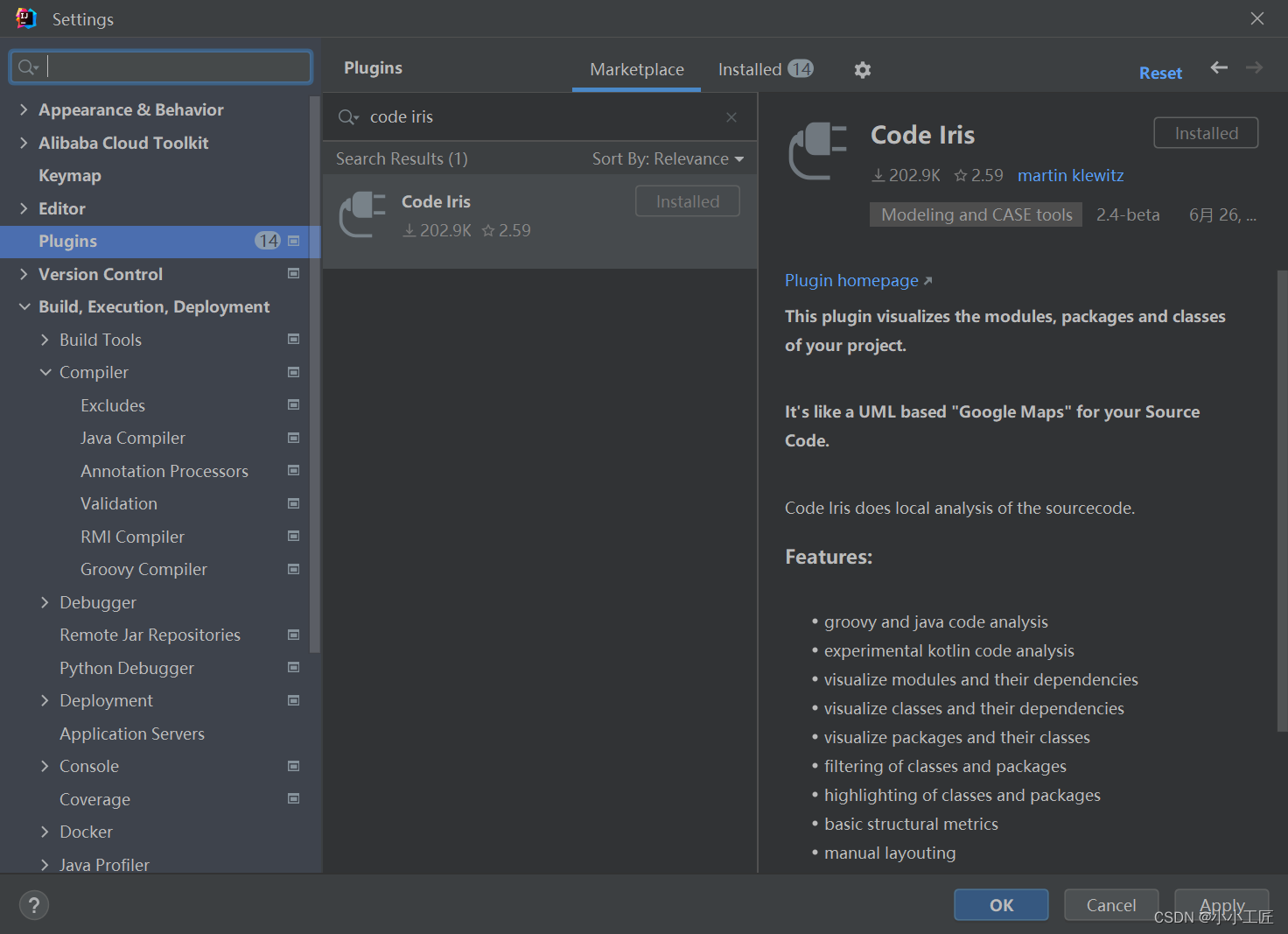
Task: Focus the settings search input field
Action: click(x=161, y=67)
